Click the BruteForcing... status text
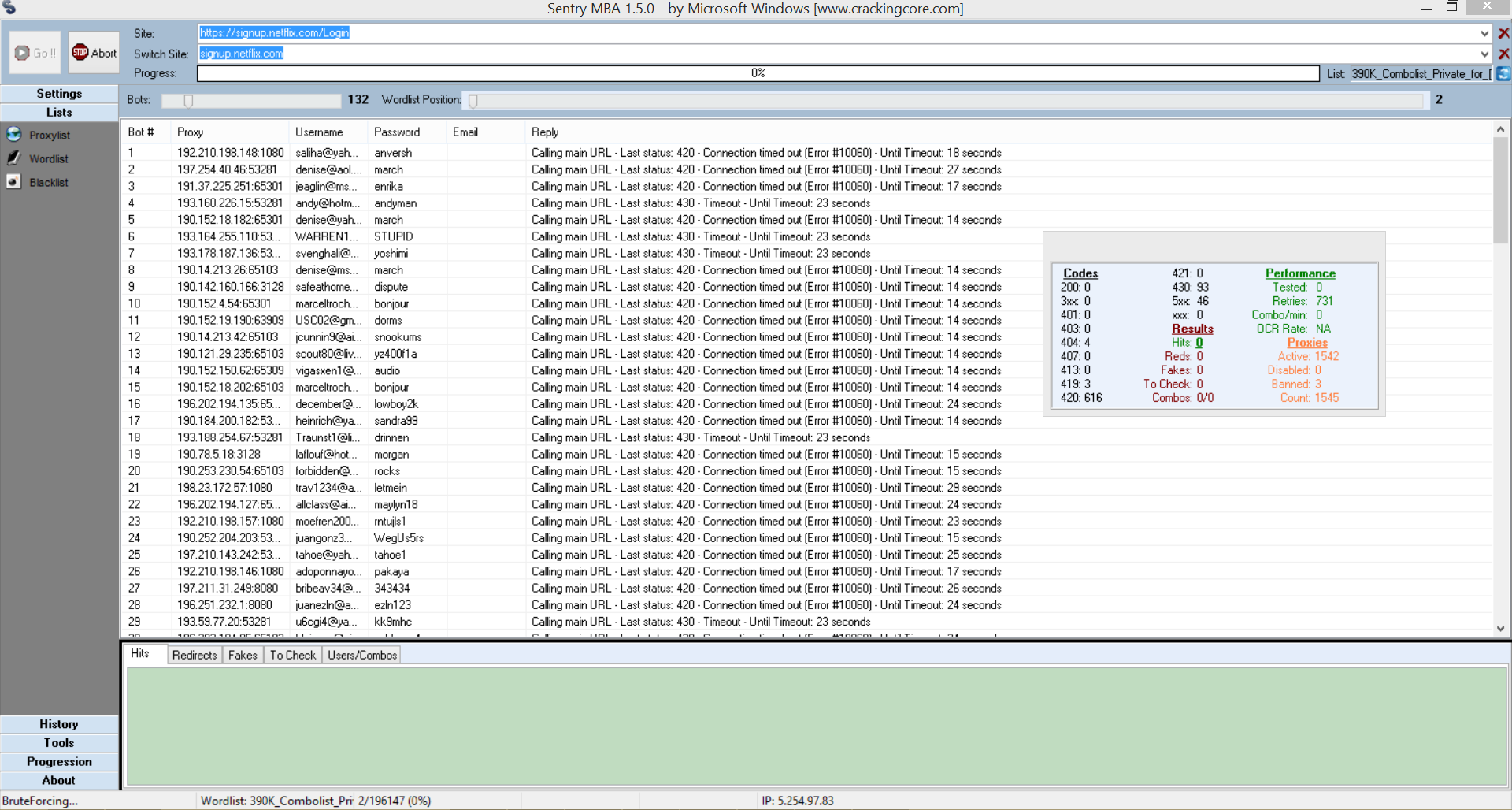The image size is (1512, 810). pos(40,801)
